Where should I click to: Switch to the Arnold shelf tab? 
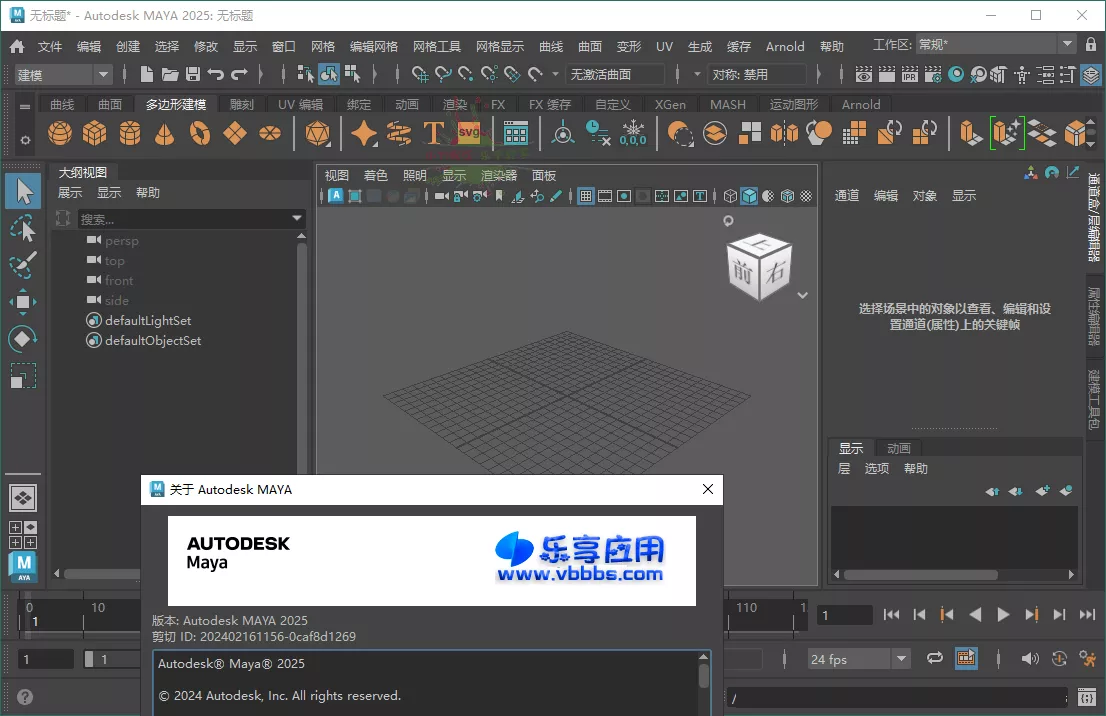(x=861, y=104)
